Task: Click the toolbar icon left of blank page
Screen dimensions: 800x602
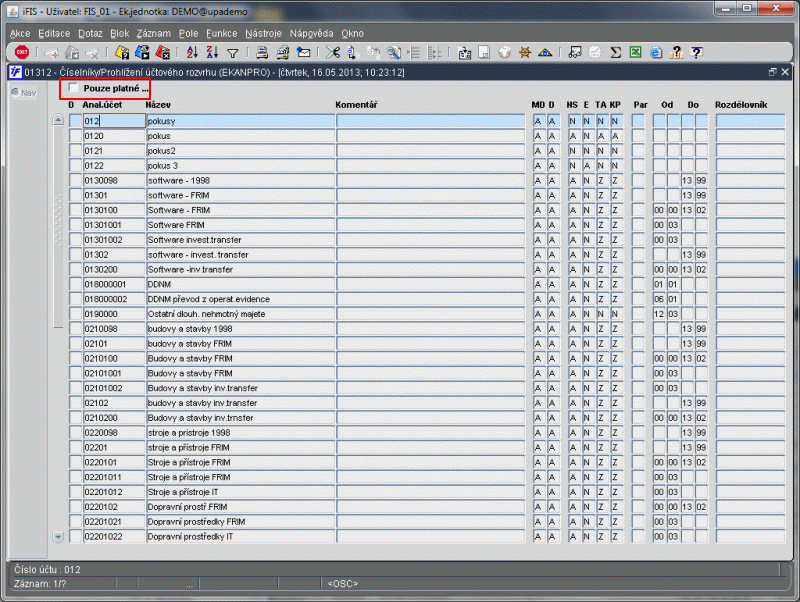Action: pos(464,52)
